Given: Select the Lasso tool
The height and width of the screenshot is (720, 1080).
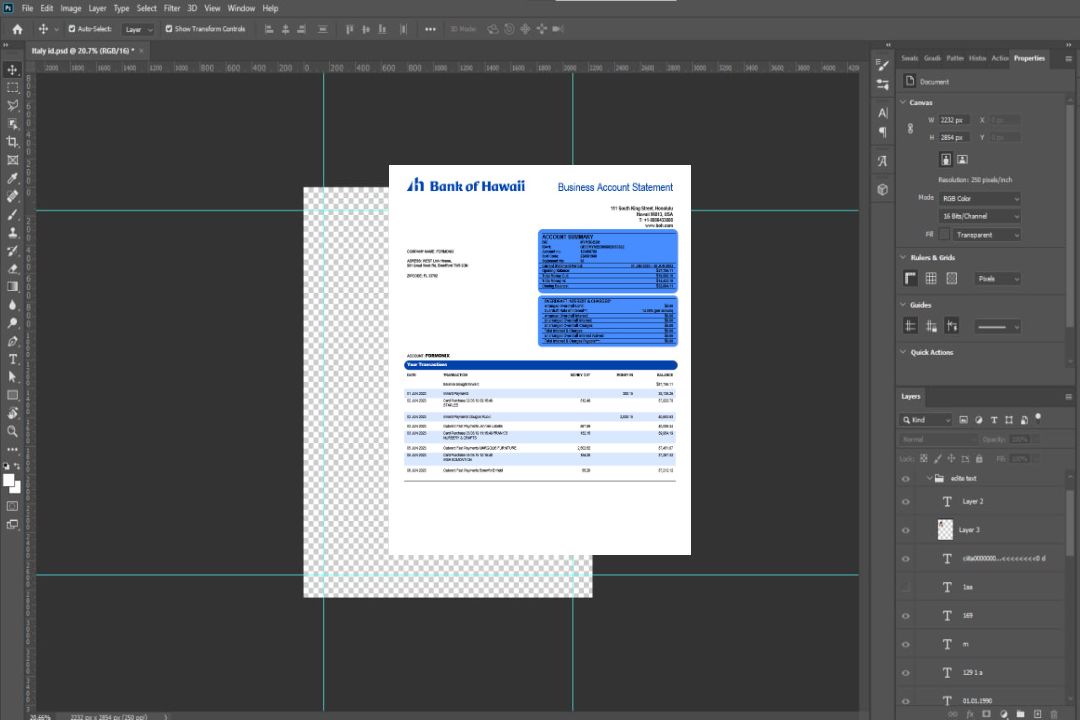Looking at the screenshot, I should click(13, 105).
